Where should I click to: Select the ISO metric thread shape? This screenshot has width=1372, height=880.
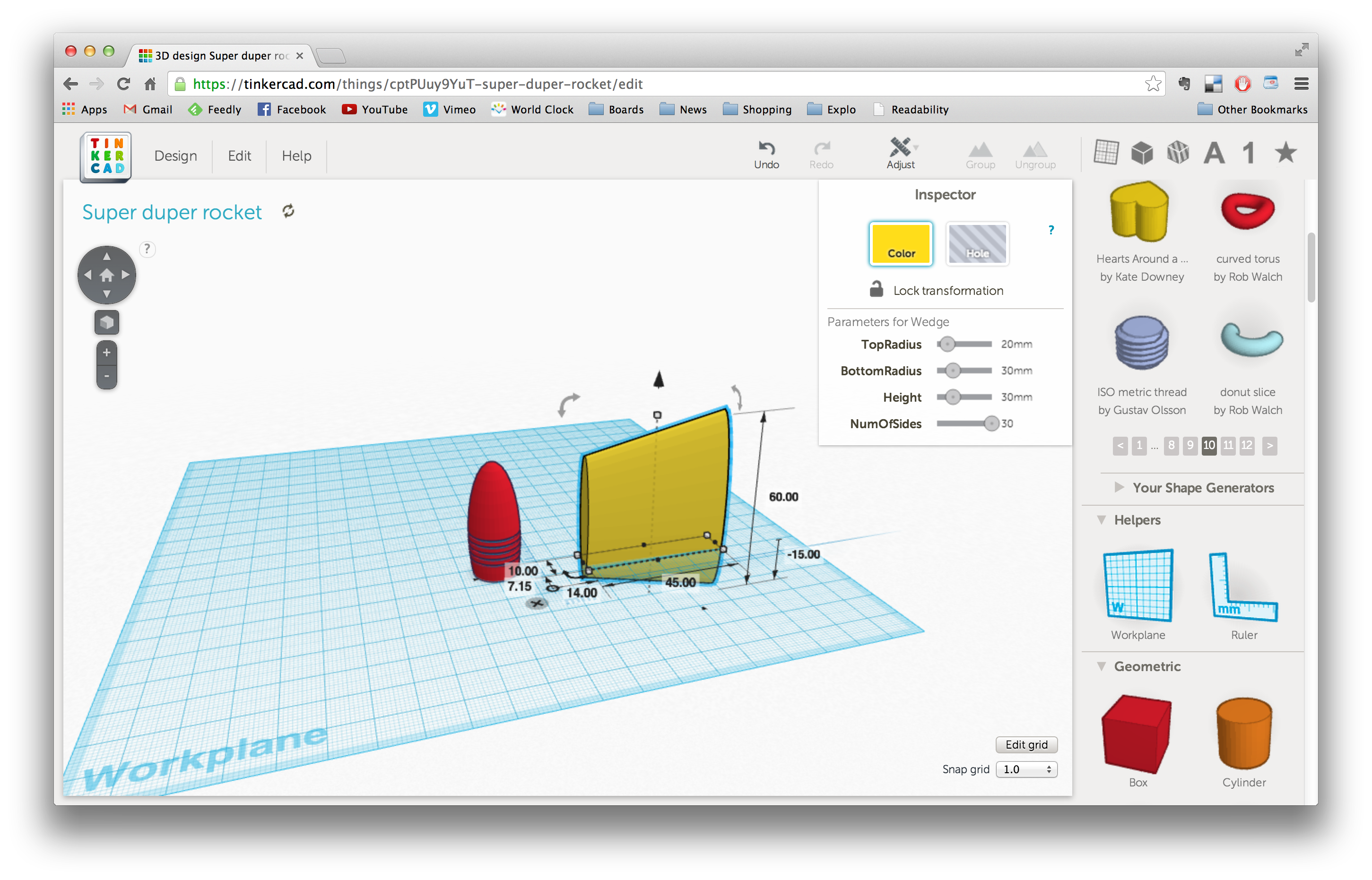(x=1141, y=343)
